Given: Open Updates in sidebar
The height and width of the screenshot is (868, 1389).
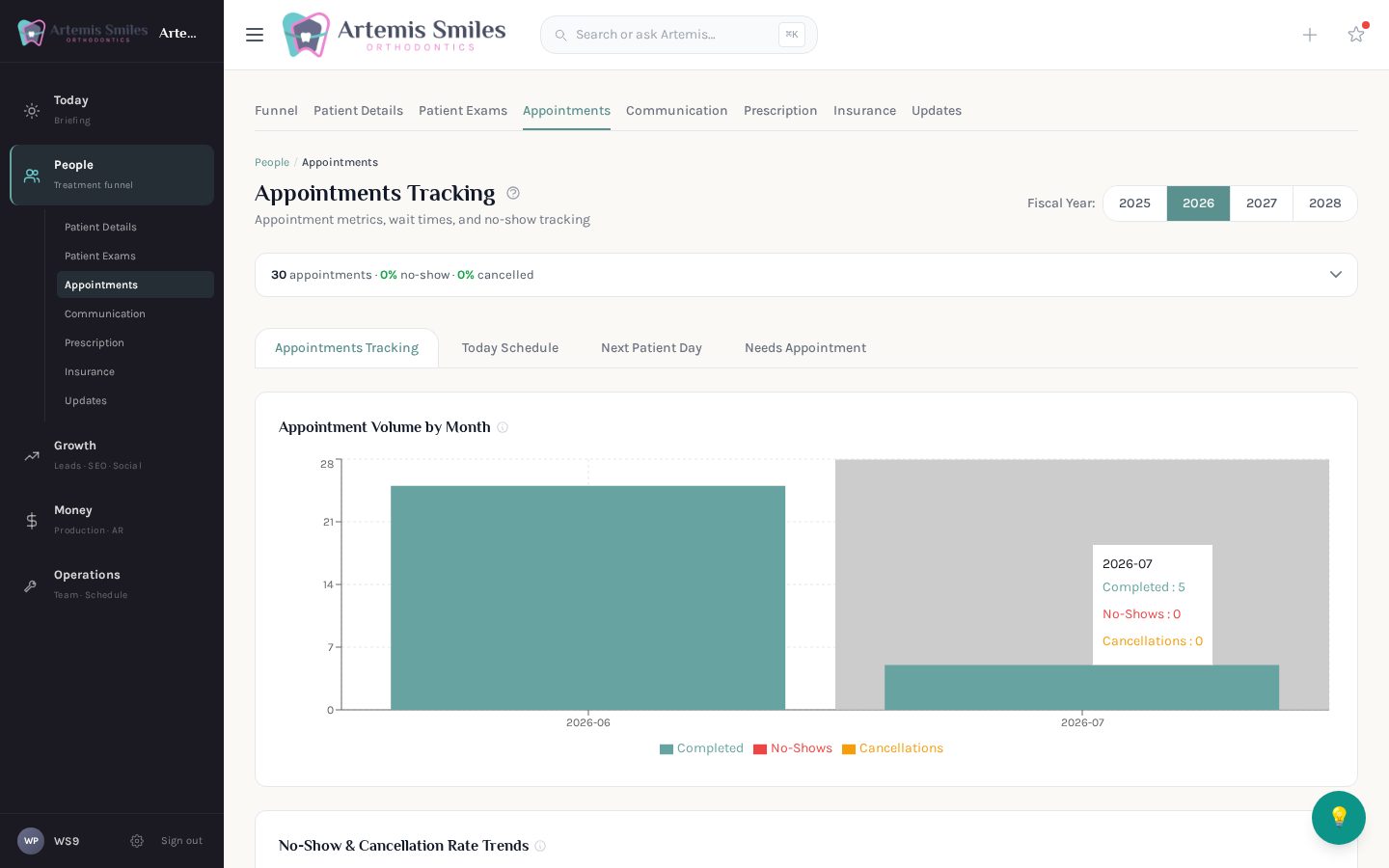Looking at the screenshot, I should click(135, 400).
